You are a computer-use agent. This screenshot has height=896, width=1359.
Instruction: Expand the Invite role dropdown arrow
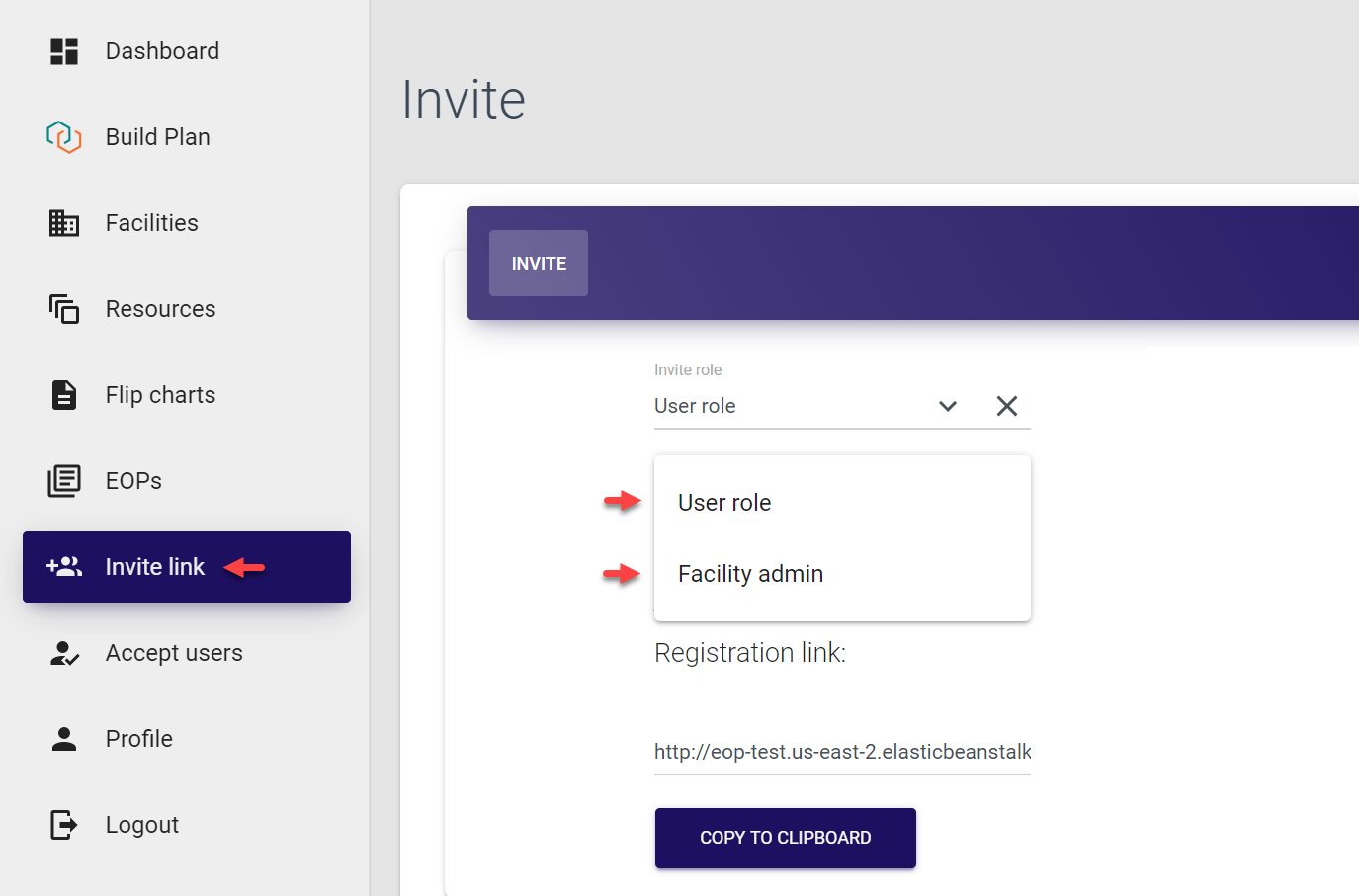click(948, 406)
